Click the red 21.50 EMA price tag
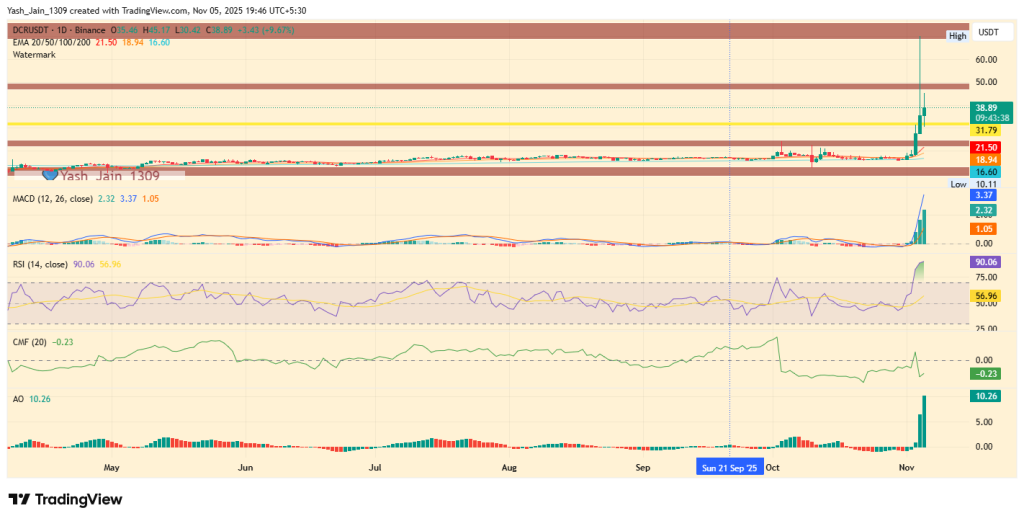Image resolution: width=1024 pixels, height=521 pixels. tap(985, 147)
